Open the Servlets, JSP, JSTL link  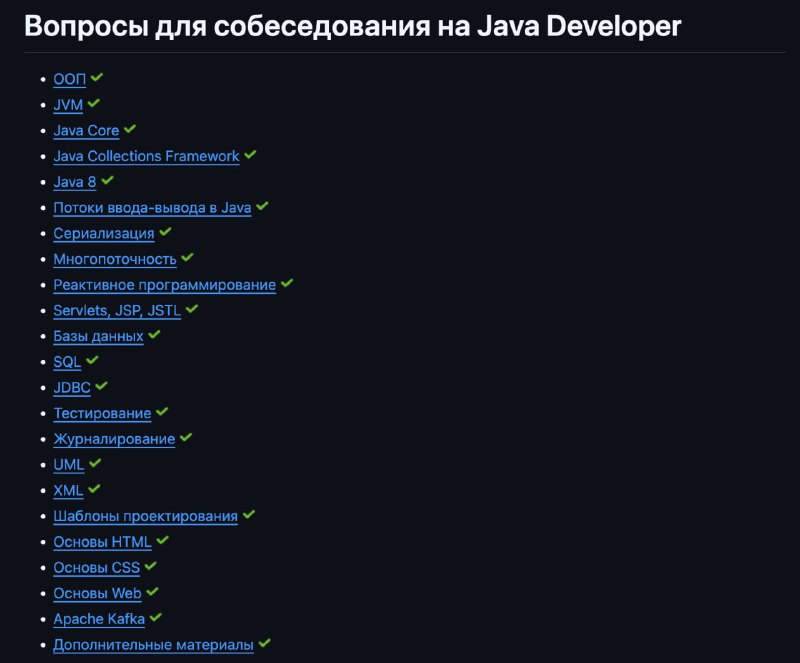(x=117, y=310)
